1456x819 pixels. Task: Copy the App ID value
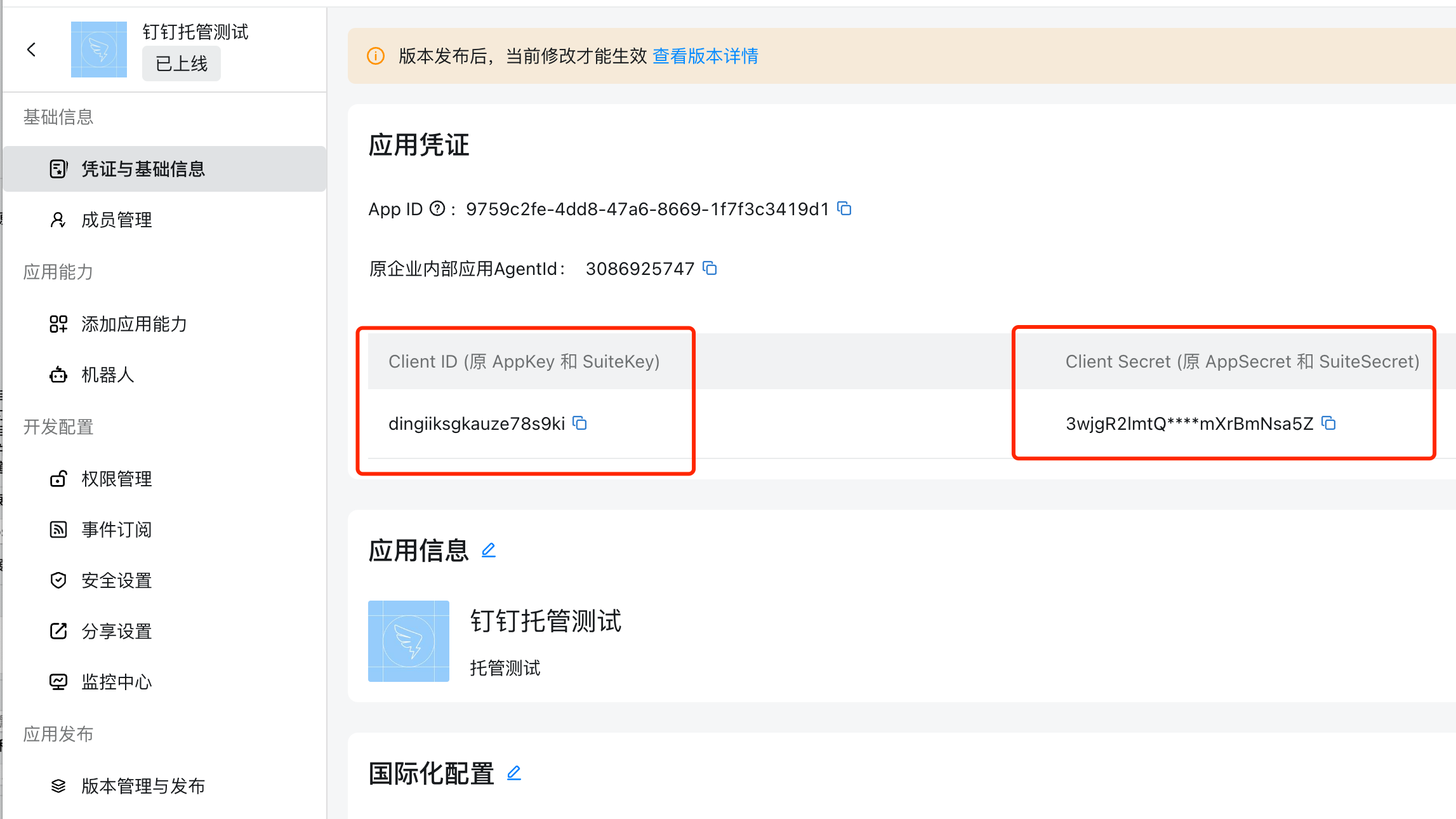844,208
